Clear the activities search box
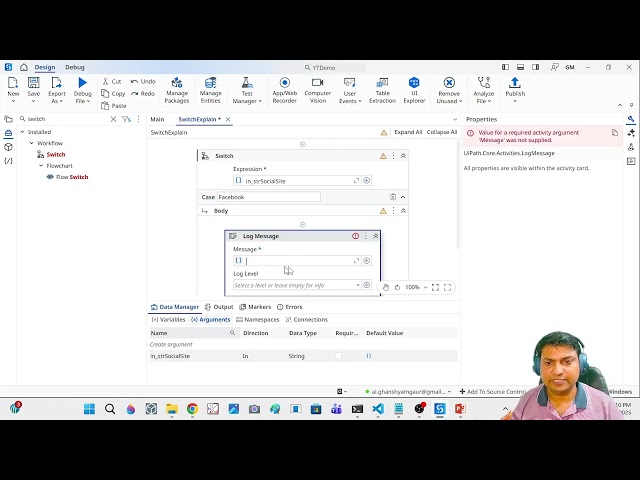 [x=113, y=119]
